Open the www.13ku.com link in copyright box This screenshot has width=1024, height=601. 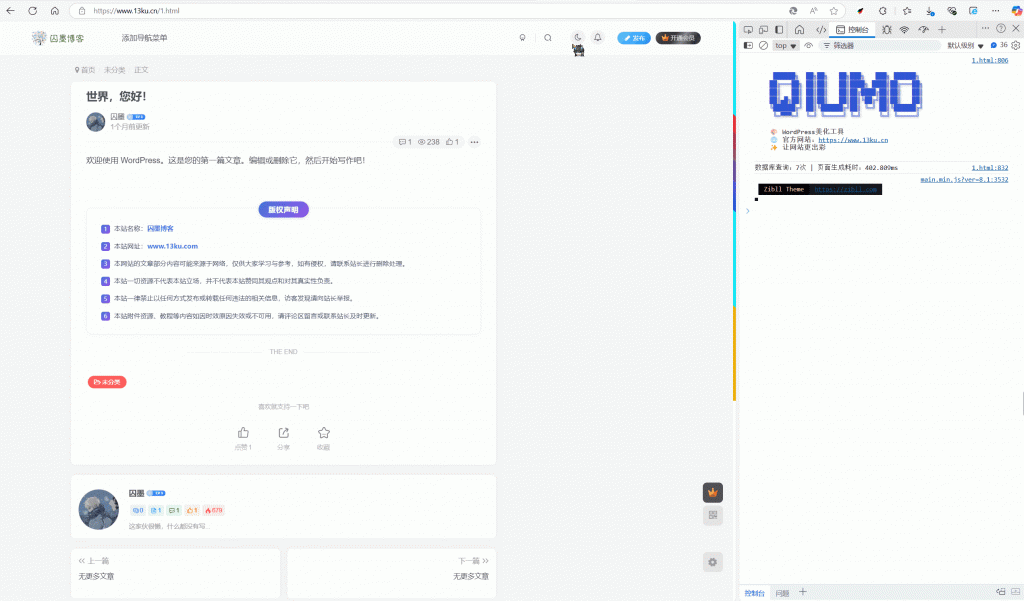coord(172,246)
